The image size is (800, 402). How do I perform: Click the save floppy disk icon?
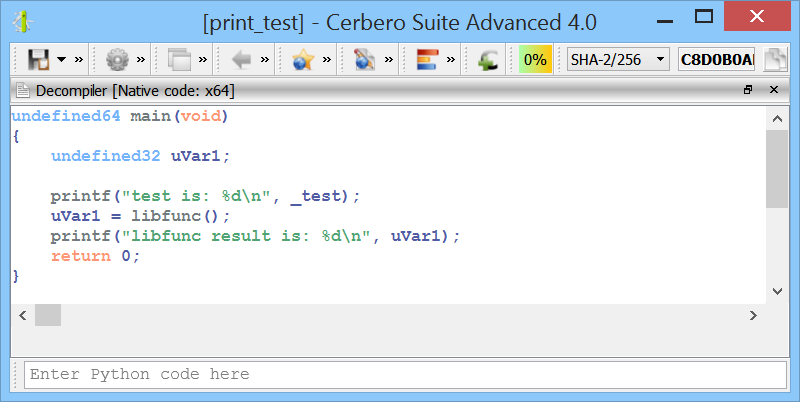38,60
